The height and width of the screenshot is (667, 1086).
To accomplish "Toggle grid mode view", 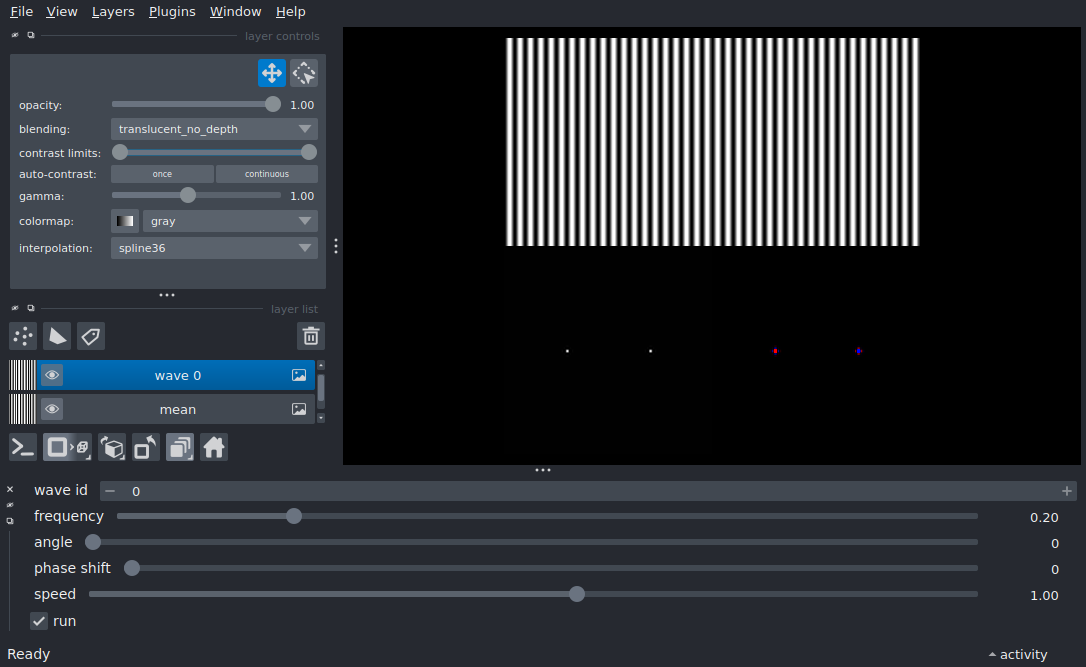I will [x=180, y=447].
